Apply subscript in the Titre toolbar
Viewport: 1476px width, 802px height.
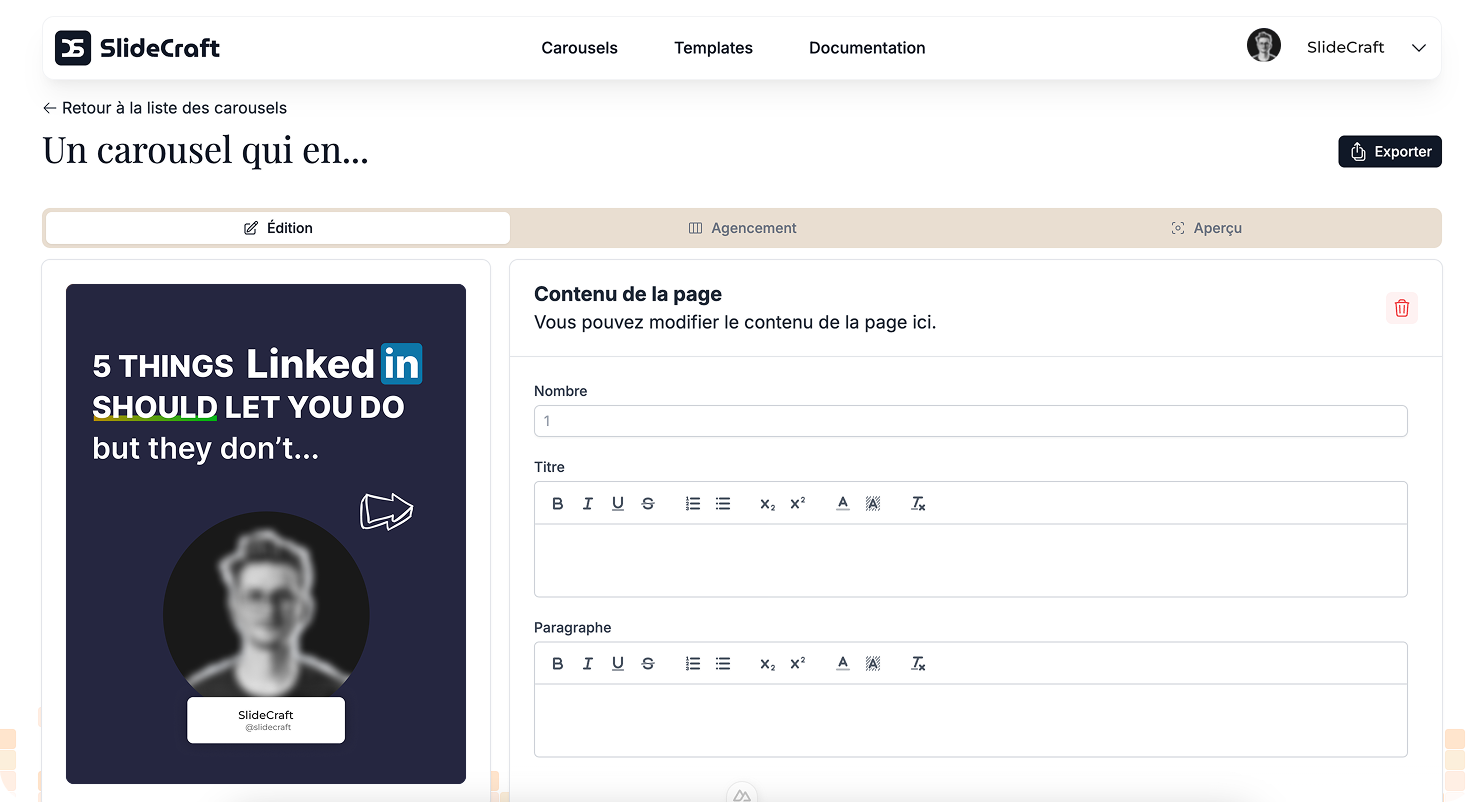tap(767, 504)
